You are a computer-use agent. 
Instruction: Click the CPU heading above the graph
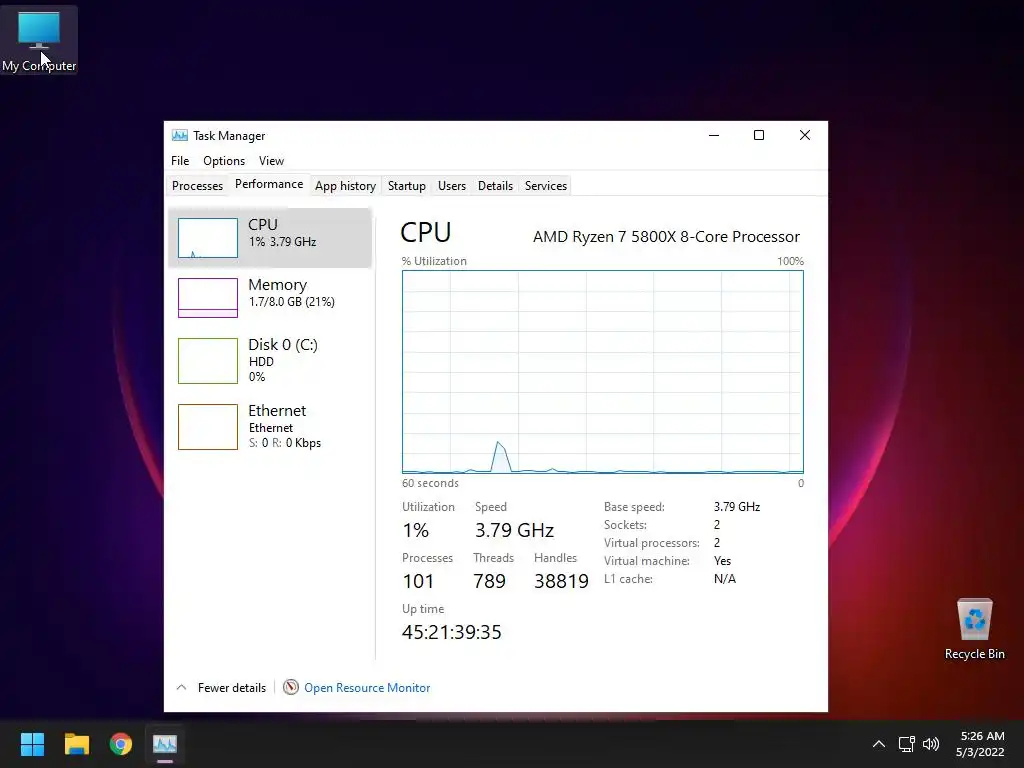pyautogui.click(x=426, y=232)
